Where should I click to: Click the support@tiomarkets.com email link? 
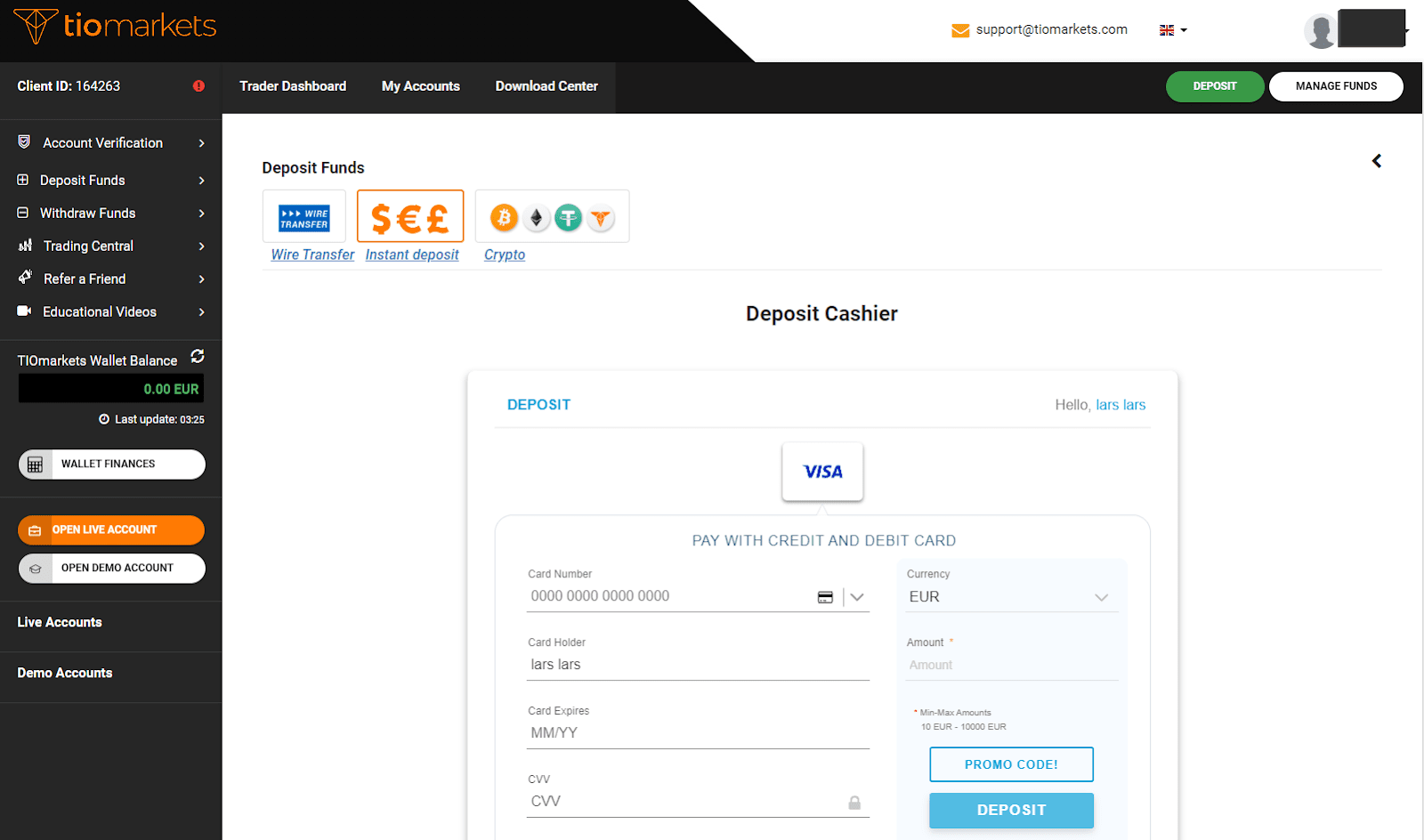pyautogui.click(x=1051, y=29)
